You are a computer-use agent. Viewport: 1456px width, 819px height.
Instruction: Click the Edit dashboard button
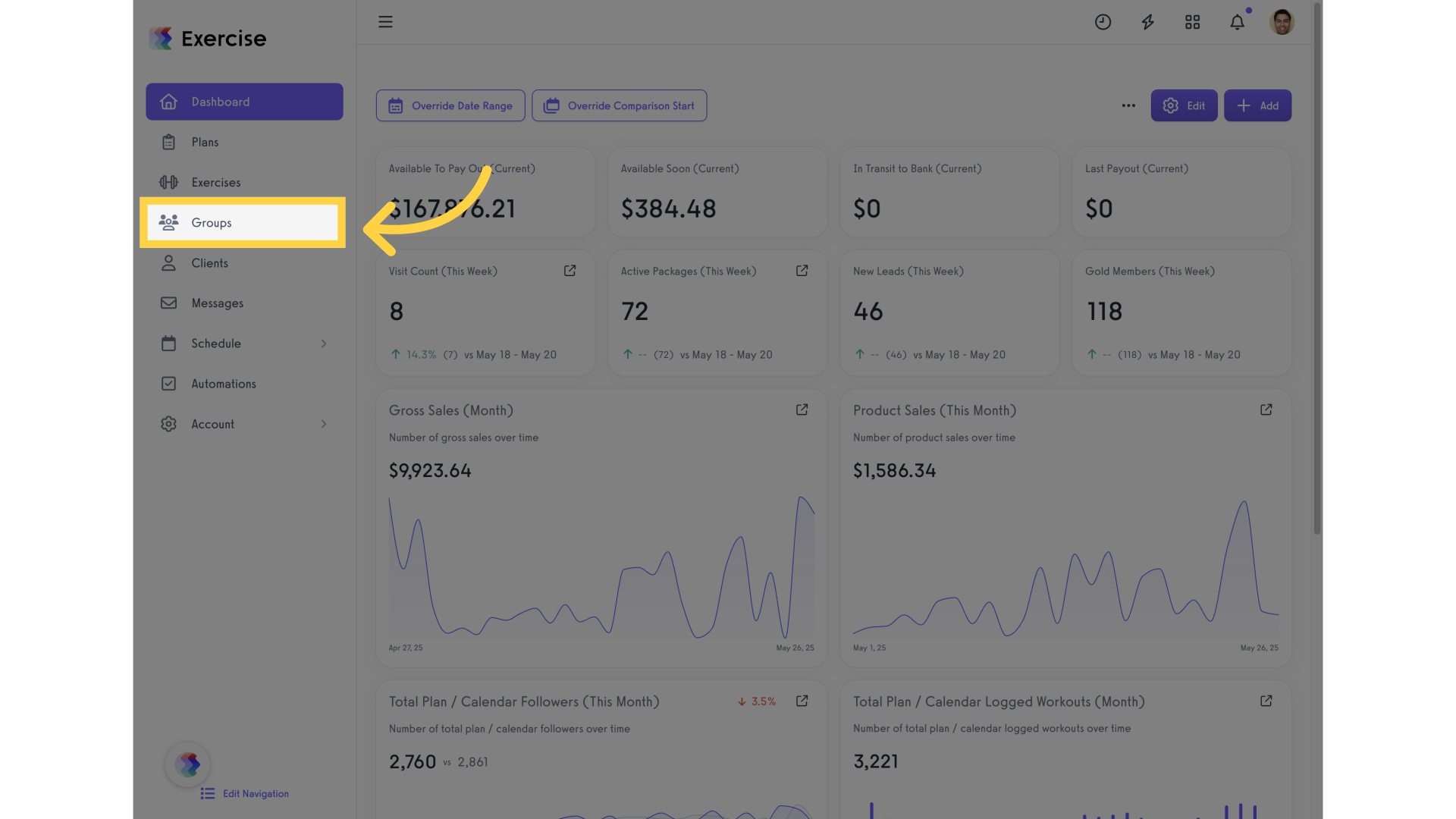1184,105
